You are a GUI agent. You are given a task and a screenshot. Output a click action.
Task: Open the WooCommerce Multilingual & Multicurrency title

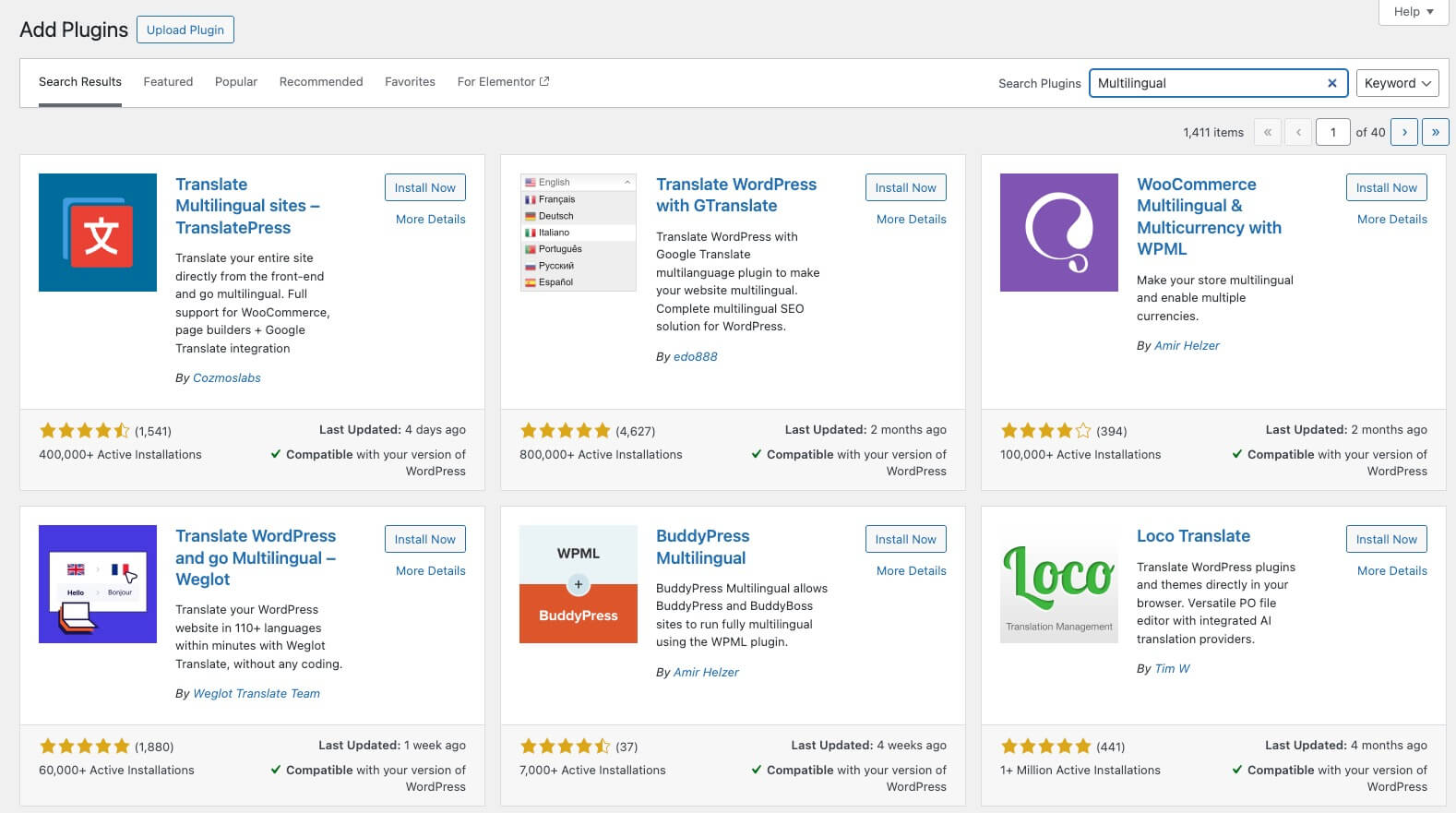[x=1209, y=217]
